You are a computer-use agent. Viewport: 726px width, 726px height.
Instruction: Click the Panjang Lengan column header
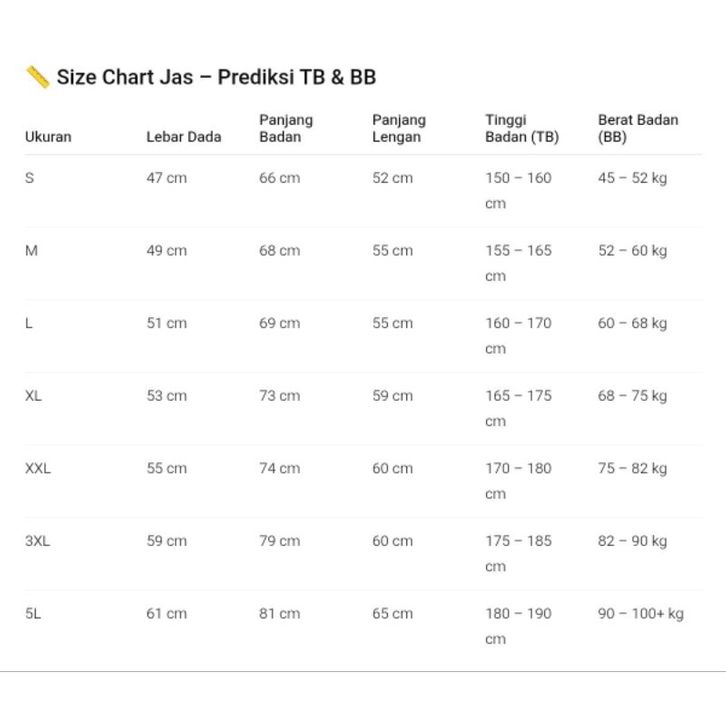pos(399,128)
